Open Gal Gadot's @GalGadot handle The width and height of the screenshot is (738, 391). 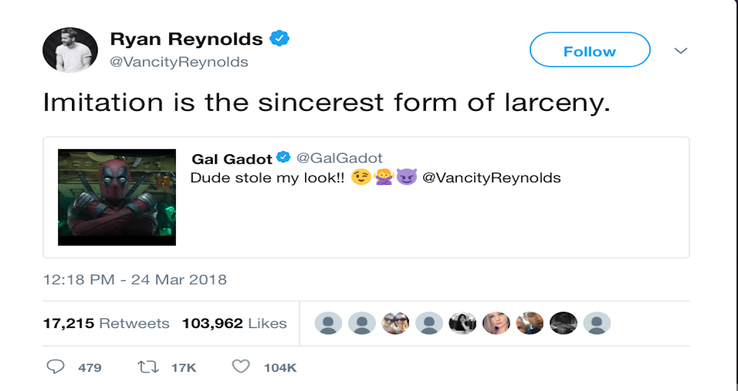point(339,158)
